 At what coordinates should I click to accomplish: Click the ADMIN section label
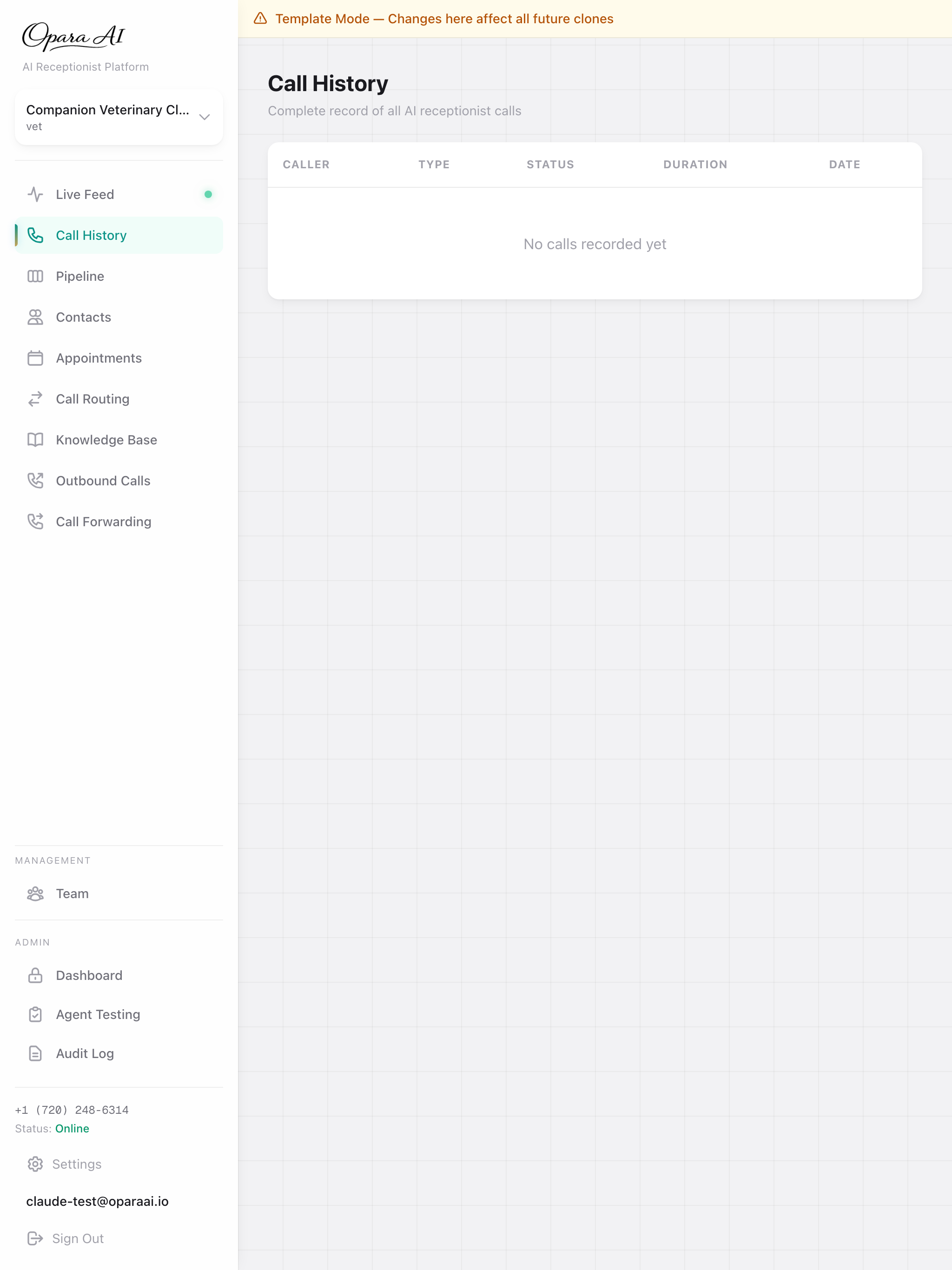coord(32,942)
